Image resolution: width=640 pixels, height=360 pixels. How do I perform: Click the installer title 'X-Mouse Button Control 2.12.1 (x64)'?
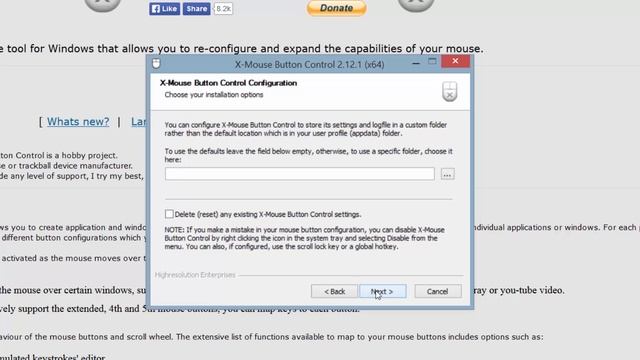309,64
